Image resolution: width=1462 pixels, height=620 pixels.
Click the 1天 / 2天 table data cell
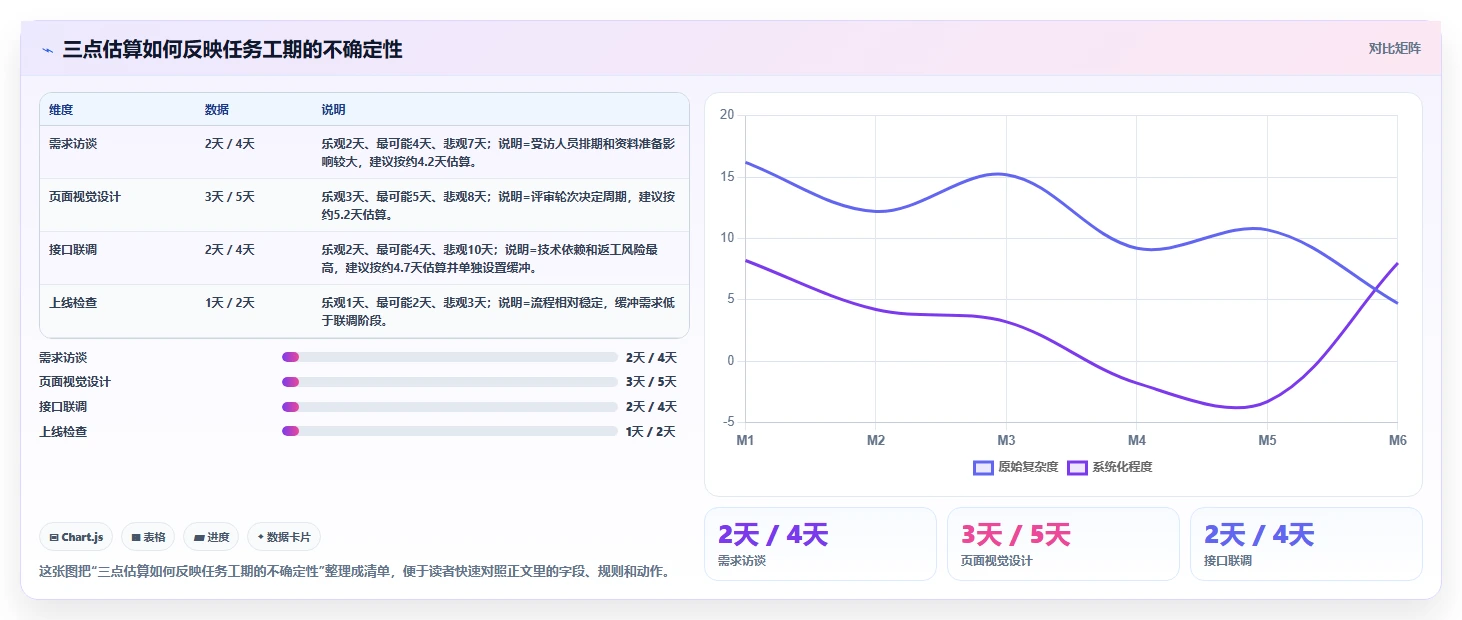coord(230,303)
